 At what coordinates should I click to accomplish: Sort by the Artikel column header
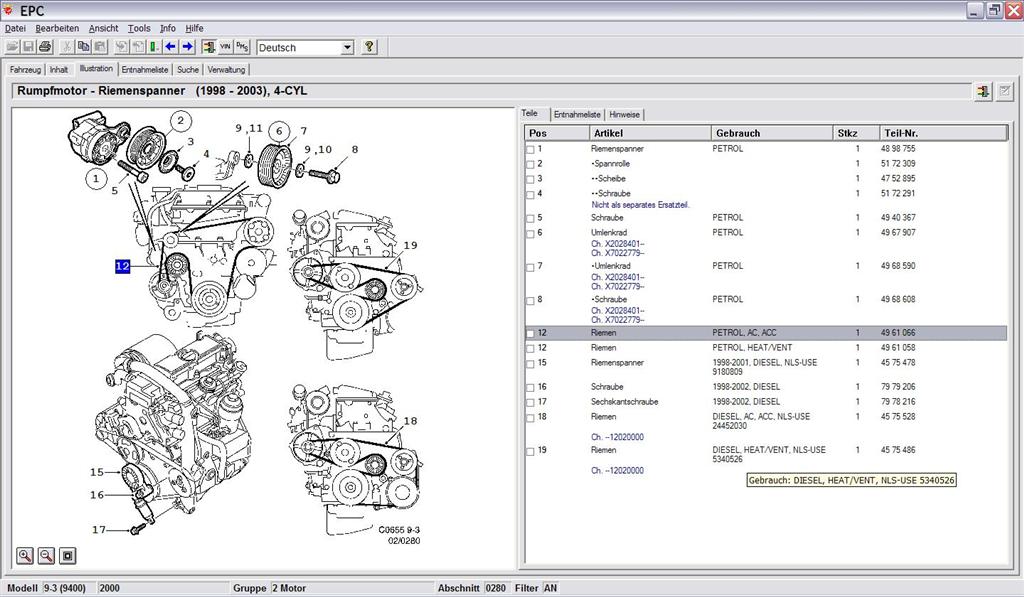(649, 133)
